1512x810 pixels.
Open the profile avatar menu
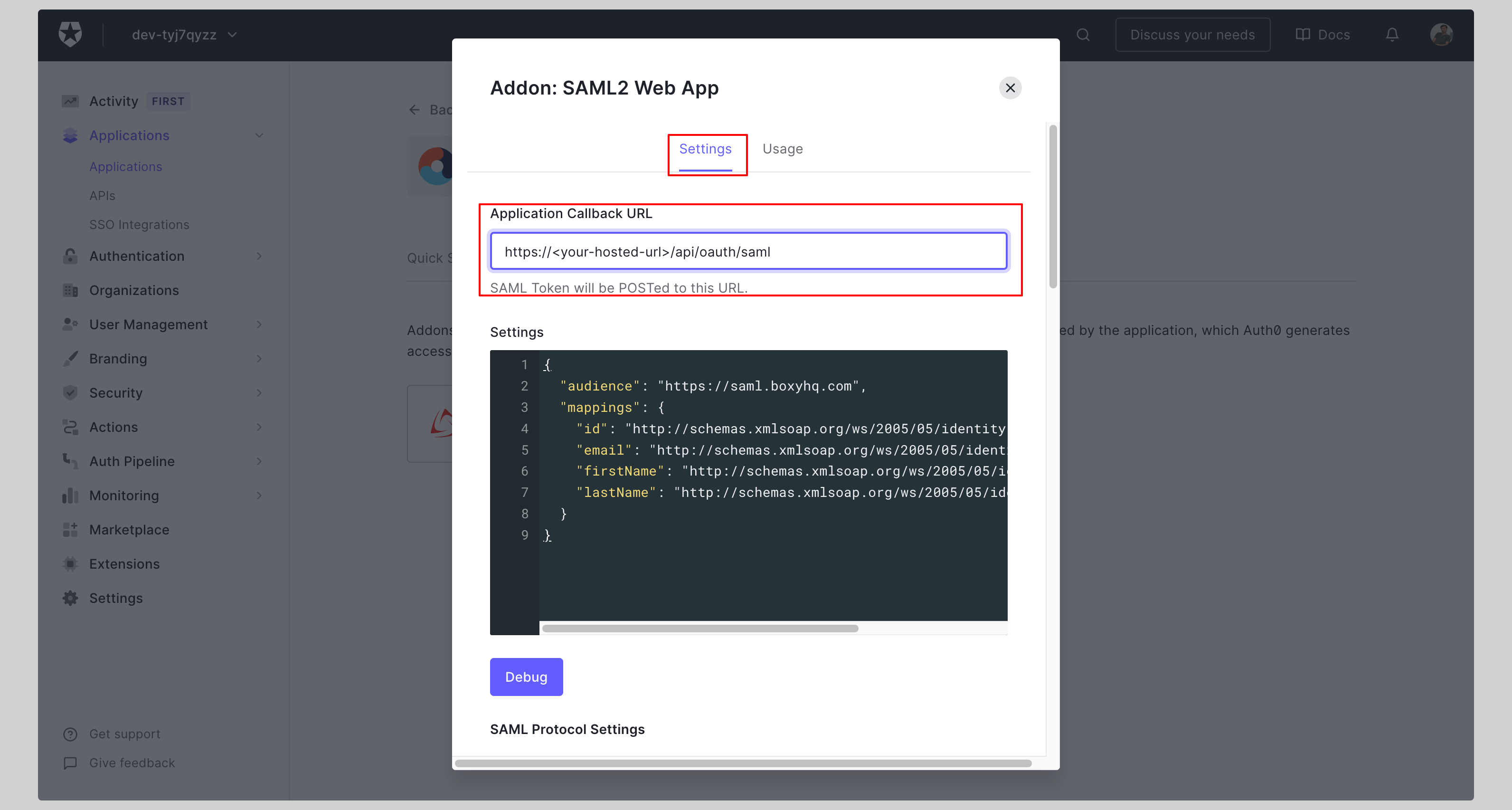point(1442,35)
